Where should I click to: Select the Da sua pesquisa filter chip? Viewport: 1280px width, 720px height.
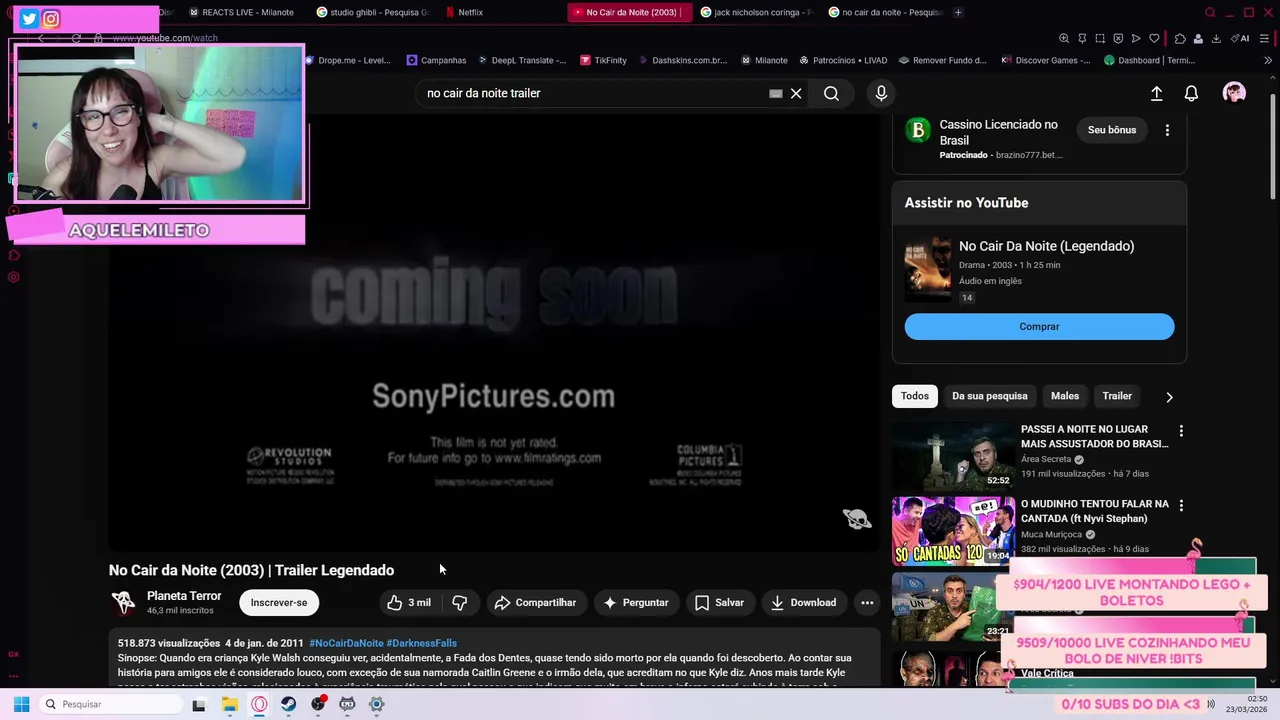pos(990,396)
